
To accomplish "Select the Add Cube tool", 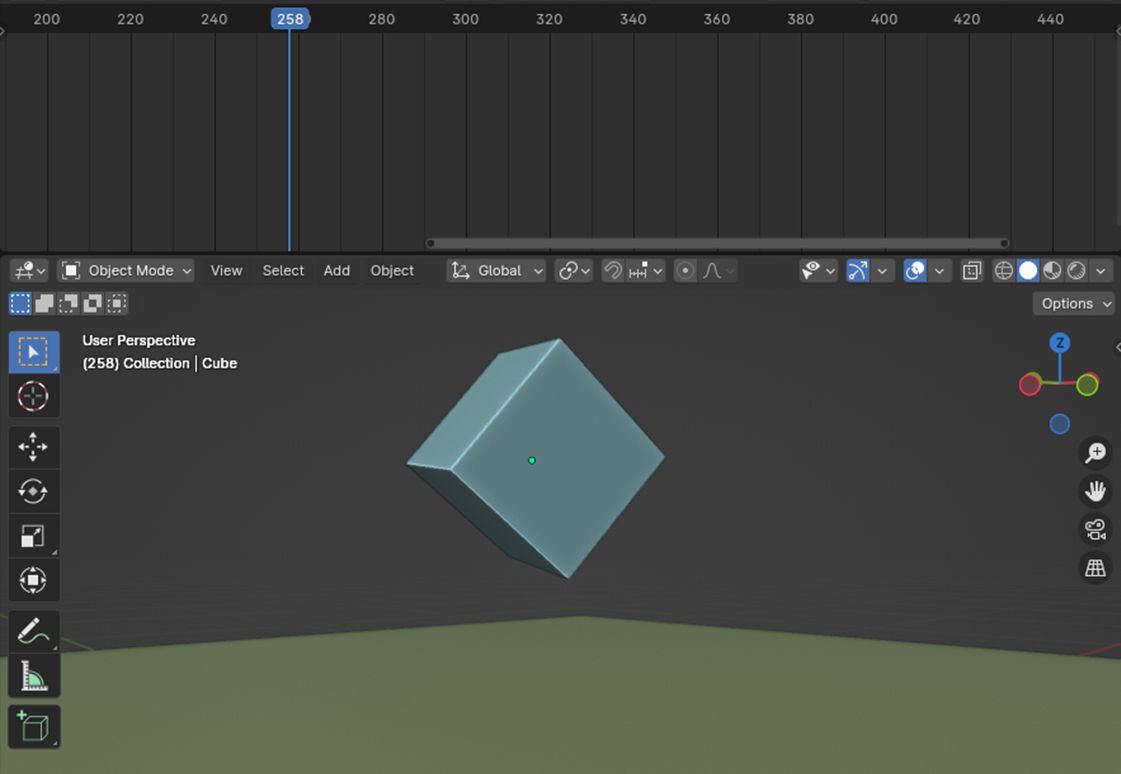I will click(x=33, y=726).
